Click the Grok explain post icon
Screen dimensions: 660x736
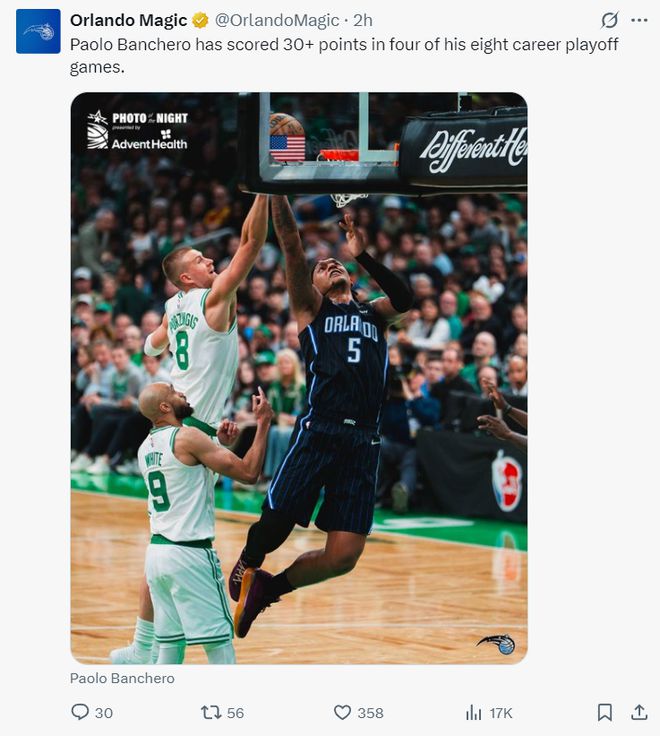pos(609,20)
